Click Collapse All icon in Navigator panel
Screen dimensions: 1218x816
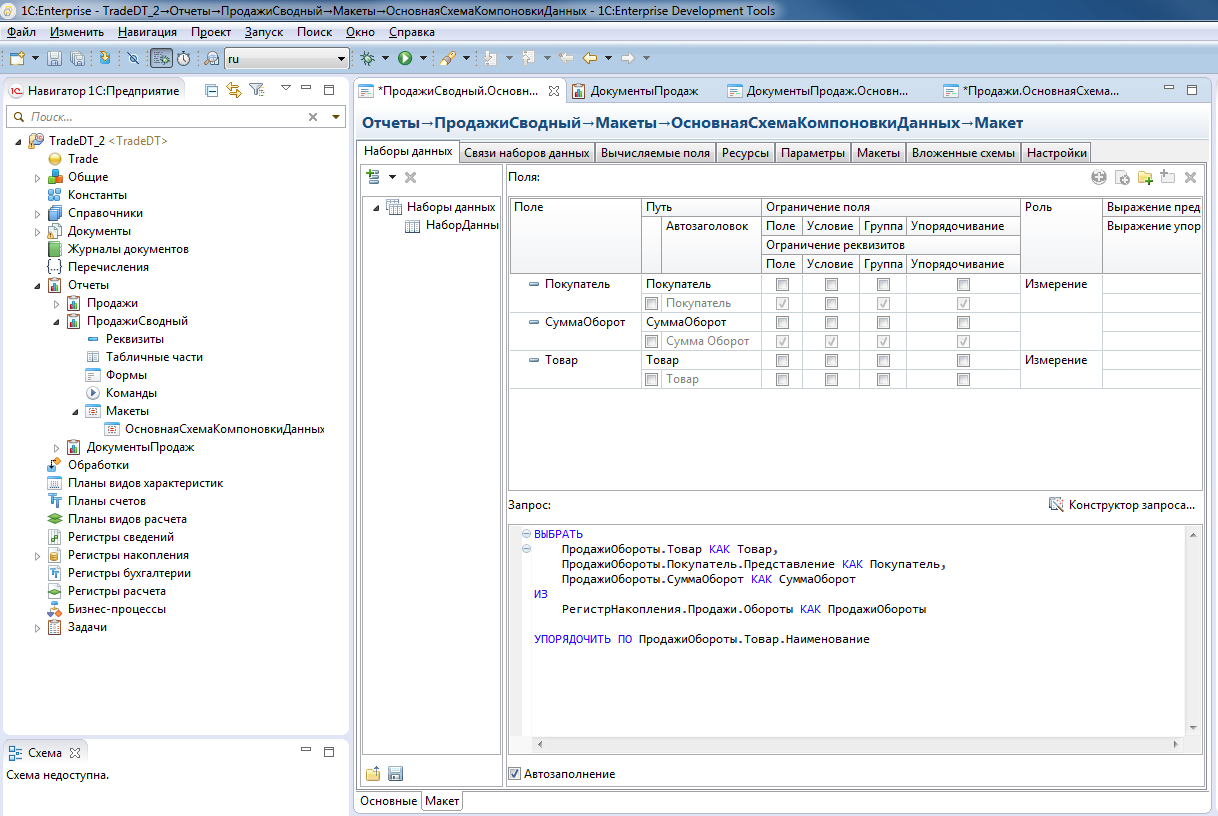(x=212, y=90)
